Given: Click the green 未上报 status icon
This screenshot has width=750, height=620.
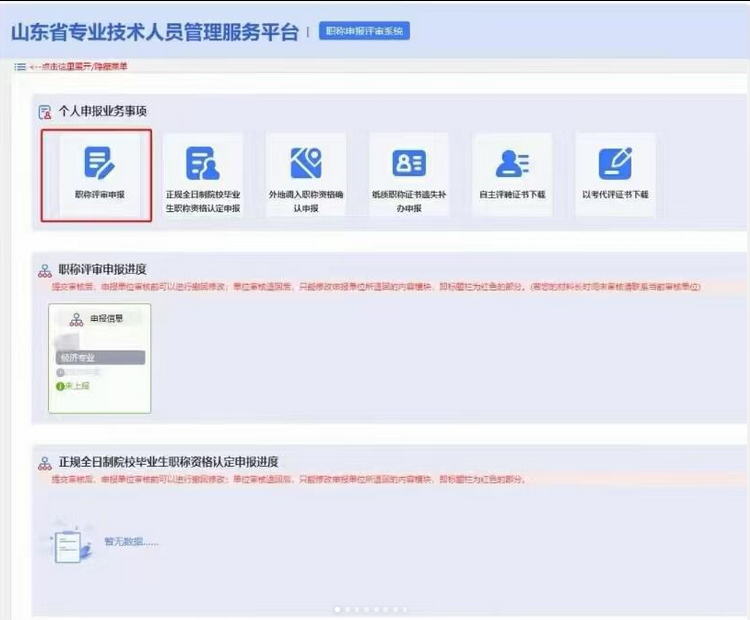Looking at the screenshot, I should pos(60,386).
